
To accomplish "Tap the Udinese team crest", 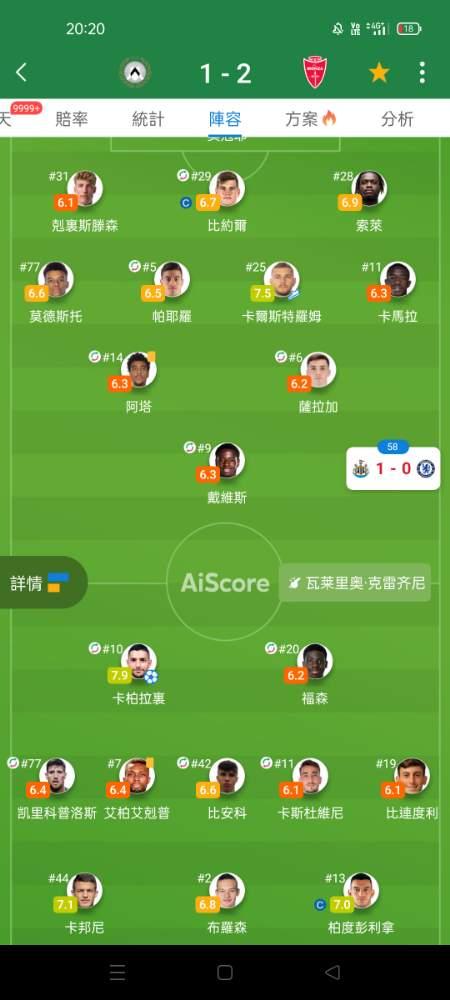I will click(135, 73).
